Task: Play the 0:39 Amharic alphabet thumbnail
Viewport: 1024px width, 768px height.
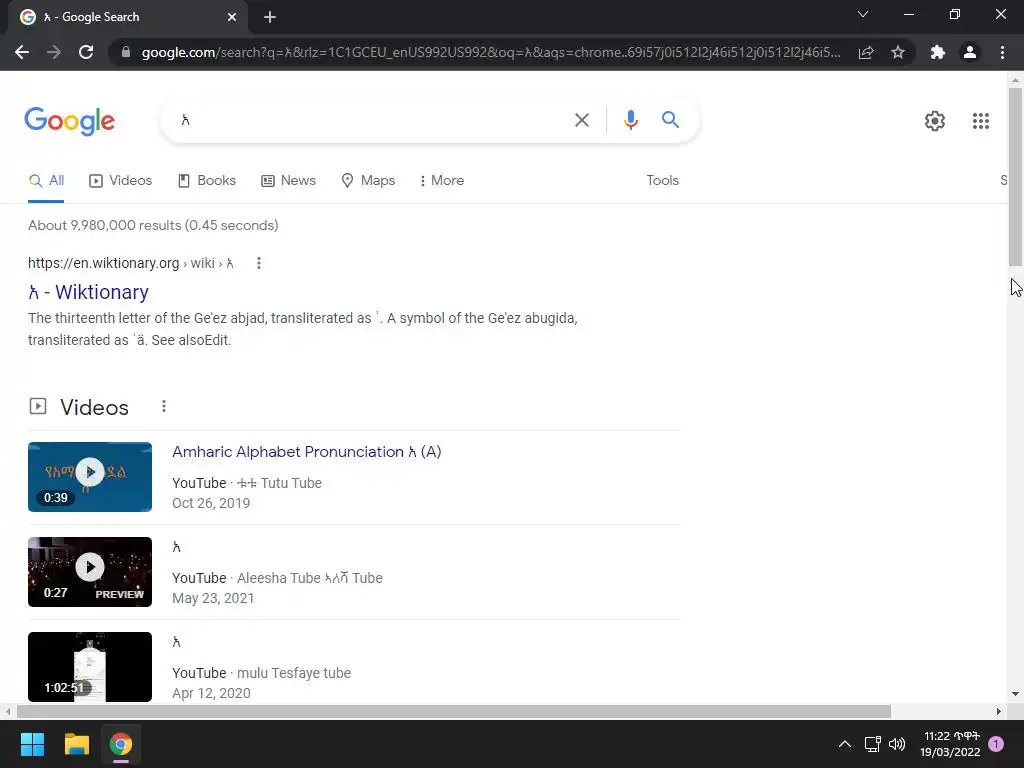Action: point(90,477)
